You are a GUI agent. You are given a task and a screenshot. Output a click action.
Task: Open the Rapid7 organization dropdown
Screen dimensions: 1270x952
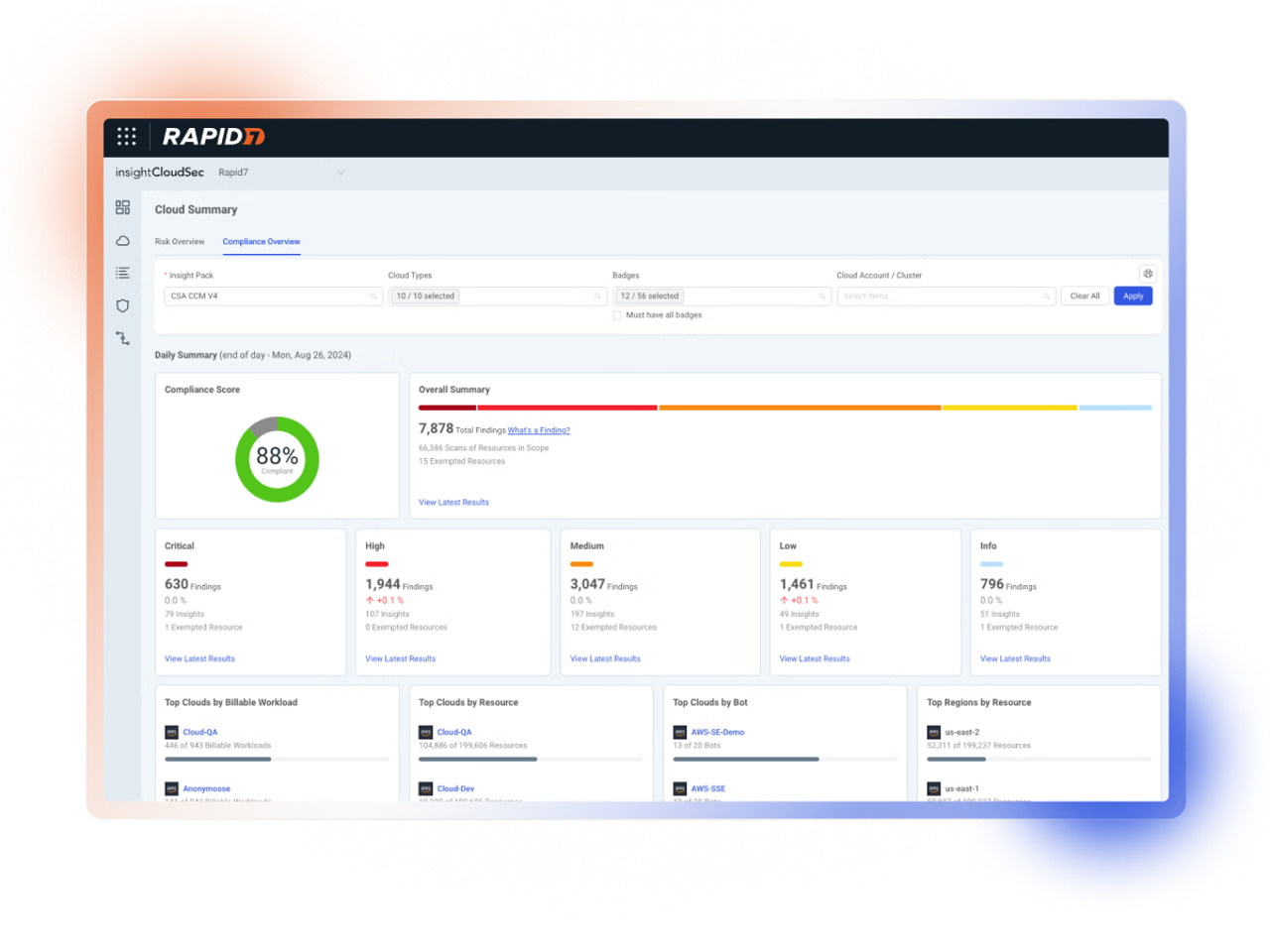[x=283, y=173]
